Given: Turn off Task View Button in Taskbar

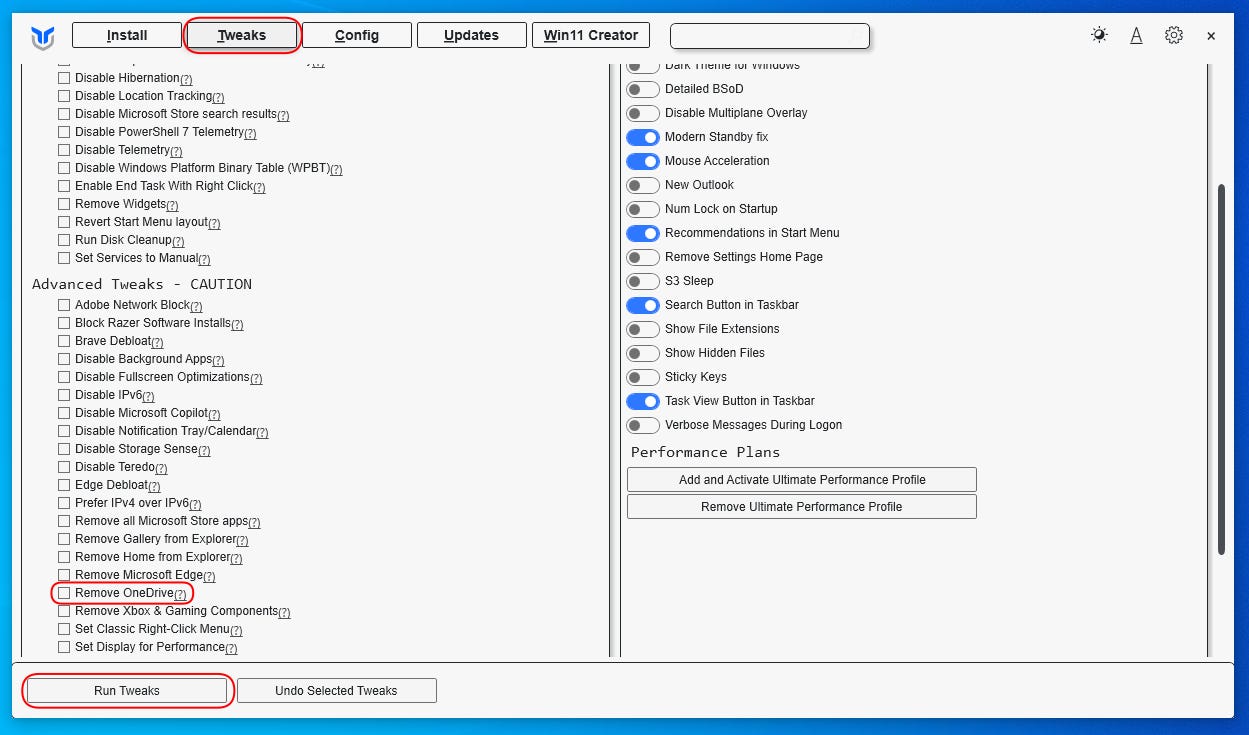Looking at the screenshot, I should tap(643, 401).
